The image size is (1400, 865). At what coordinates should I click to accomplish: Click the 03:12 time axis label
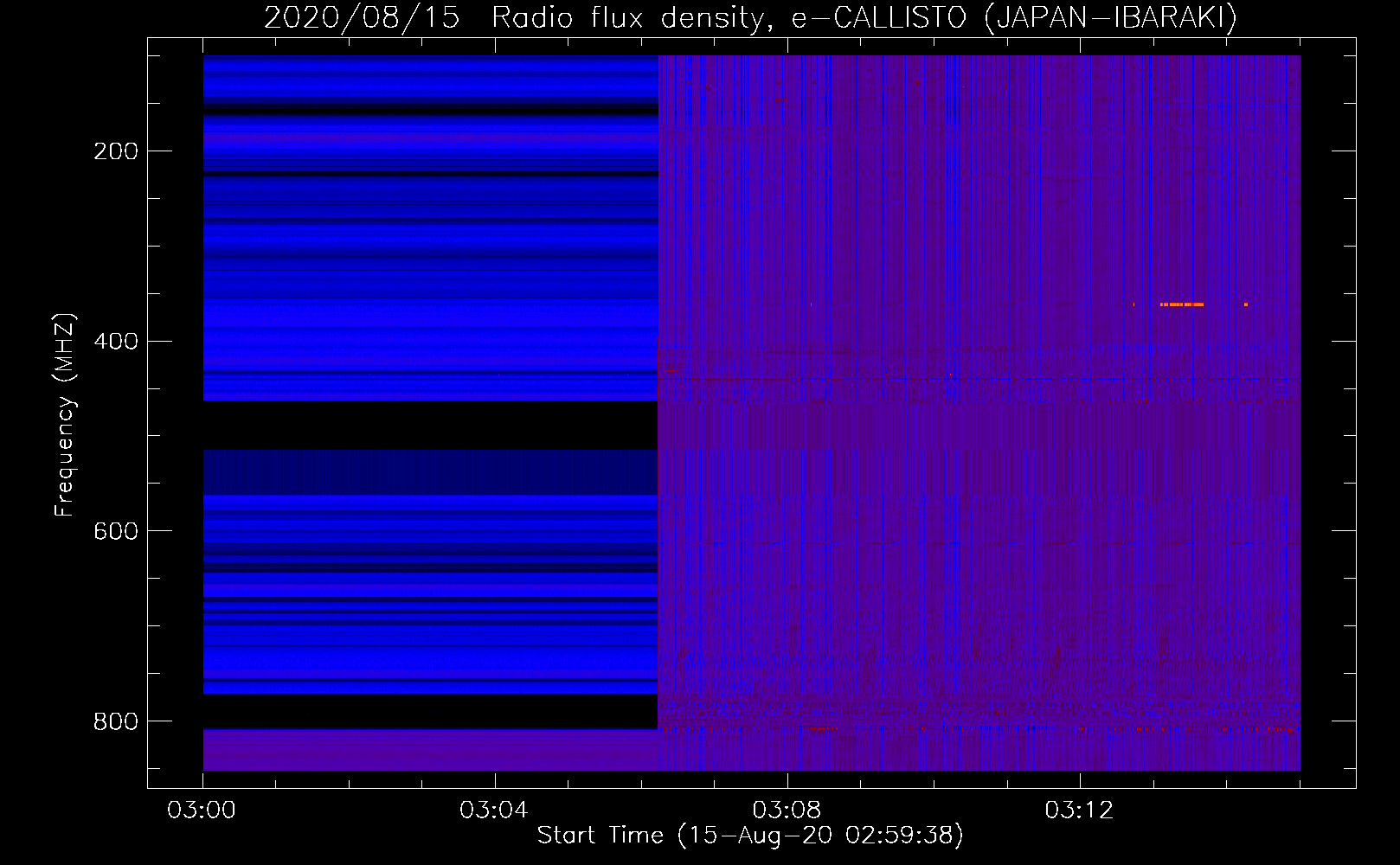tap(1080, 811)
